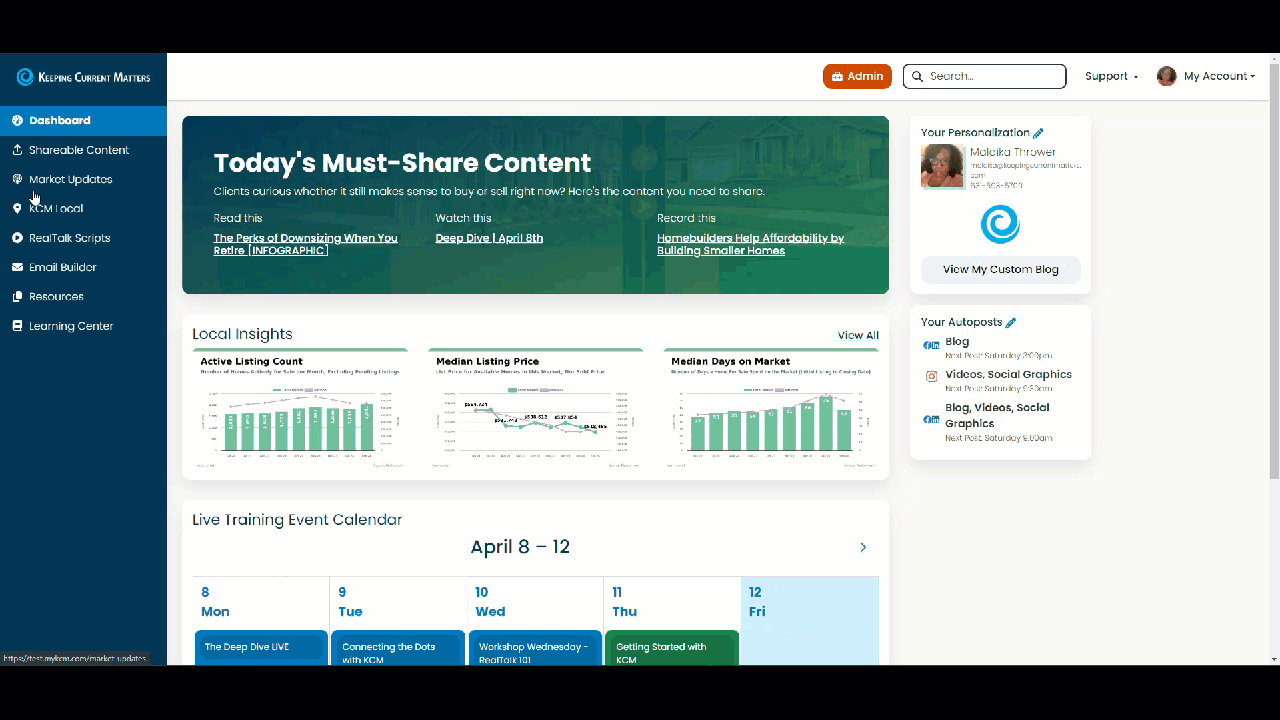Click the social icon beside Blog, Videos, Social Graphics
Screen dimensions: 1280x720
click(931, 419)
